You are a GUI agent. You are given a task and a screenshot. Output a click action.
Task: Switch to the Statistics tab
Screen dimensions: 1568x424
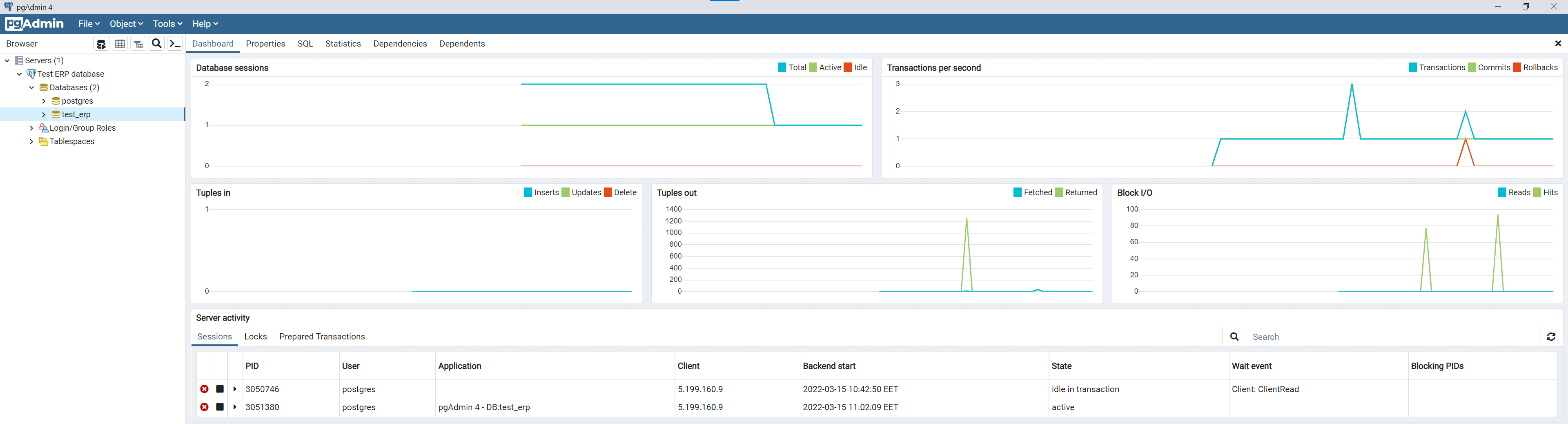(343, 43)
